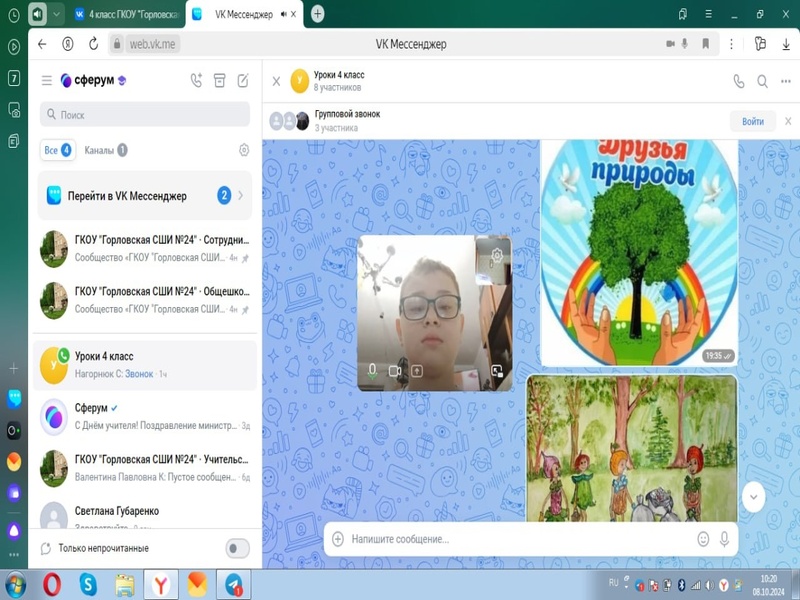Reload the VK Мессенджер page
Screen dimensions: 800x600
93,44
